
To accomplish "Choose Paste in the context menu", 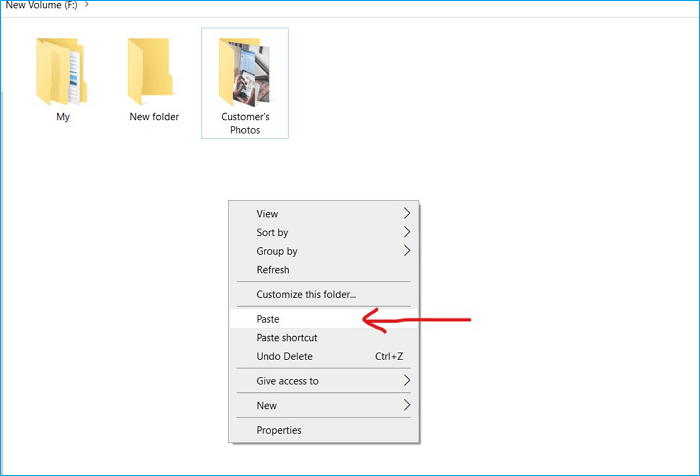I will point(268,320).
